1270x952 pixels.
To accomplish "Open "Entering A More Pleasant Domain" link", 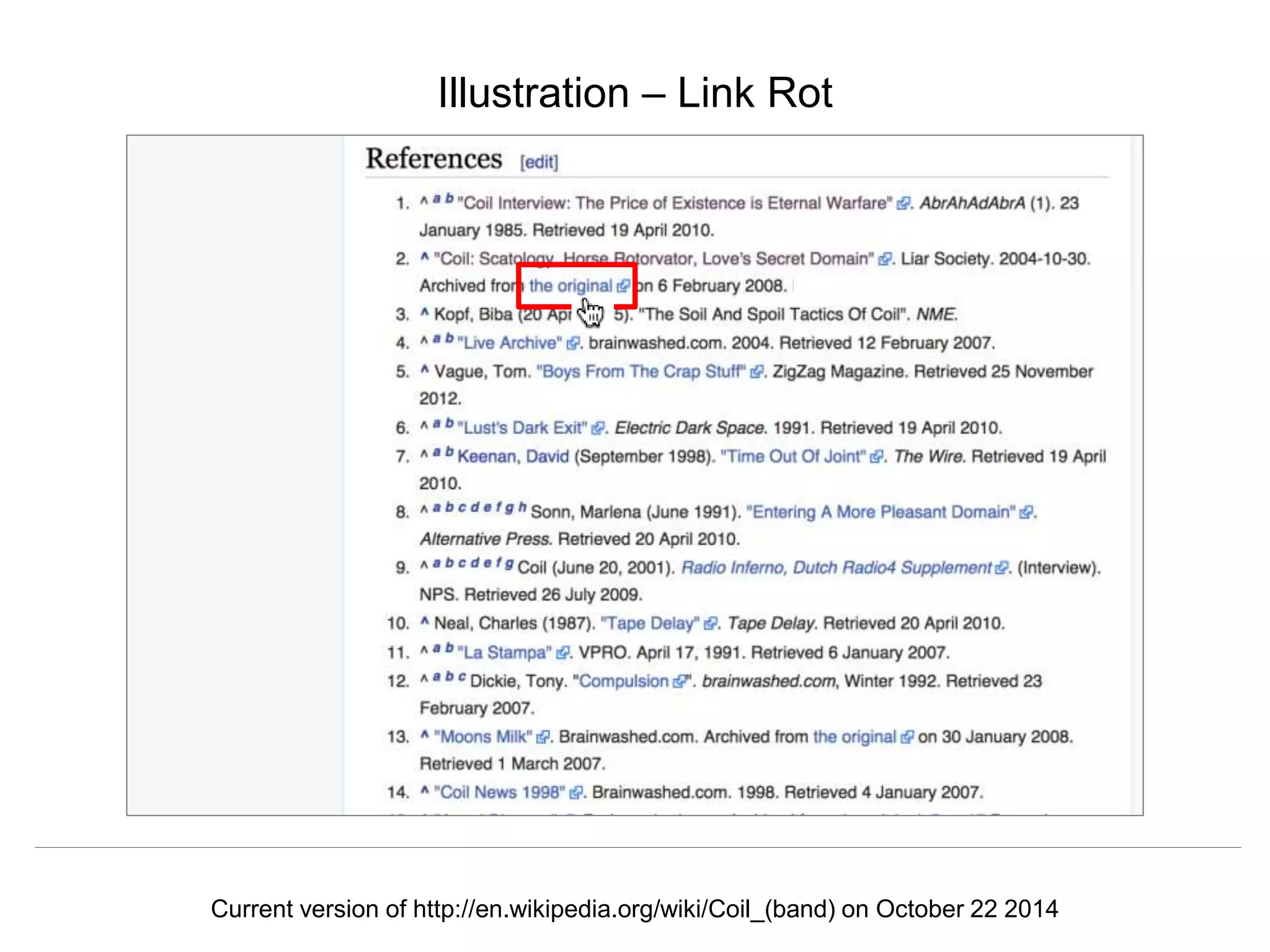I will (881, 512).
